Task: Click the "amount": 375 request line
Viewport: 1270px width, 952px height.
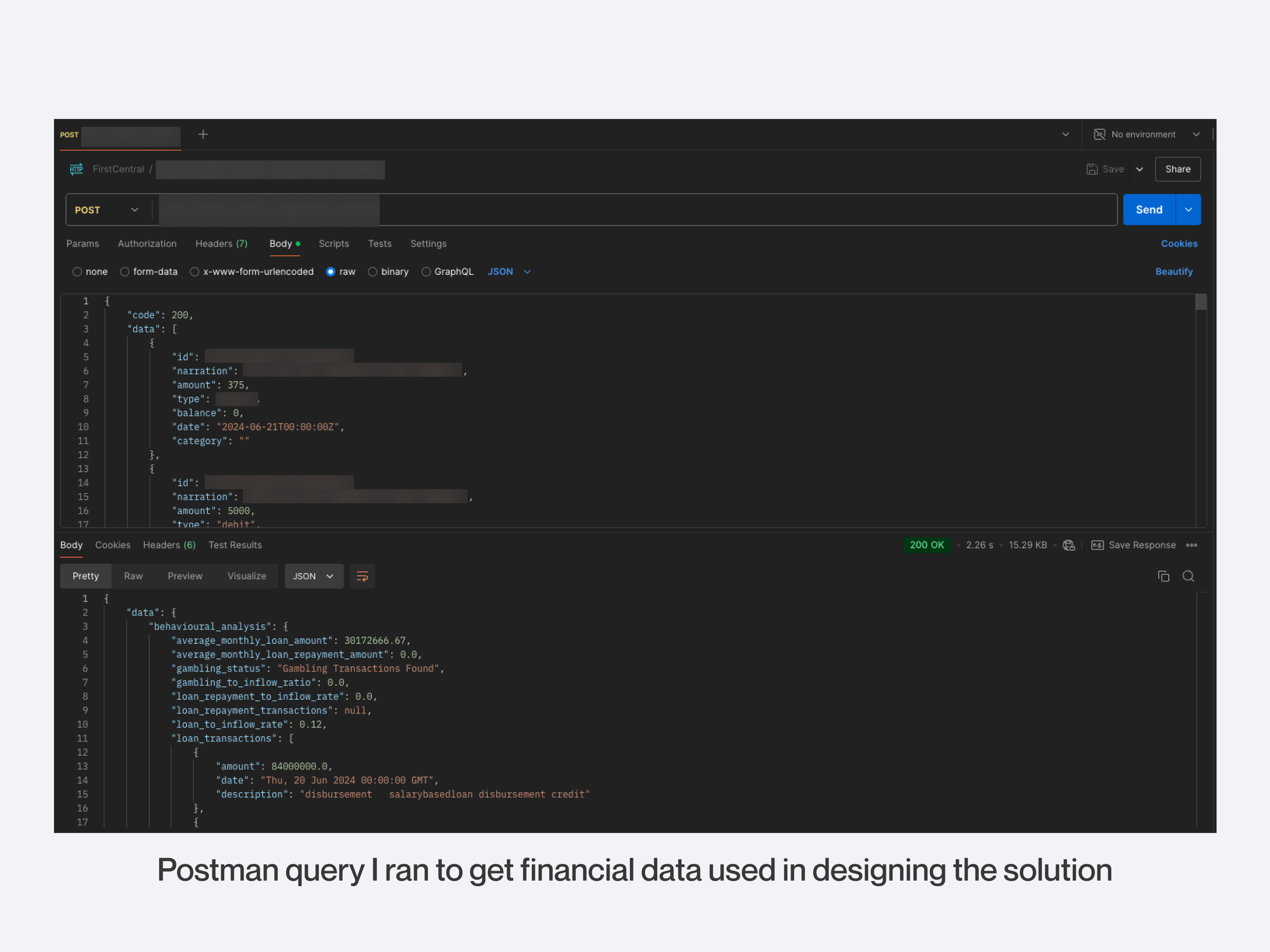Action: coord(210,385)
